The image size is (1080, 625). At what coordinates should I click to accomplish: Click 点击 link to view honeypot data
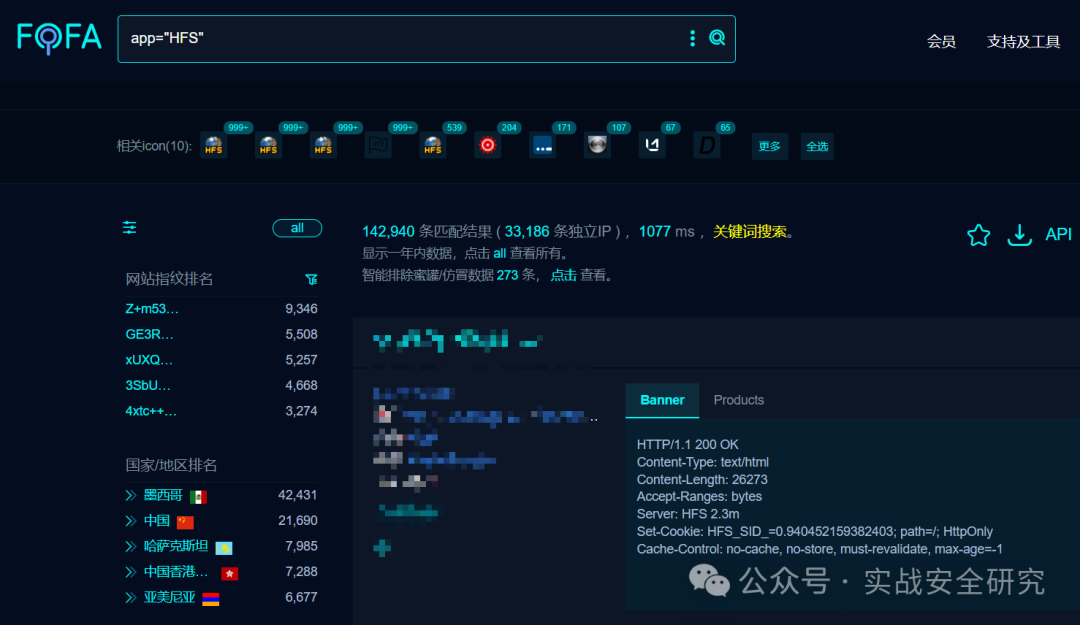(x=563, y=275)
